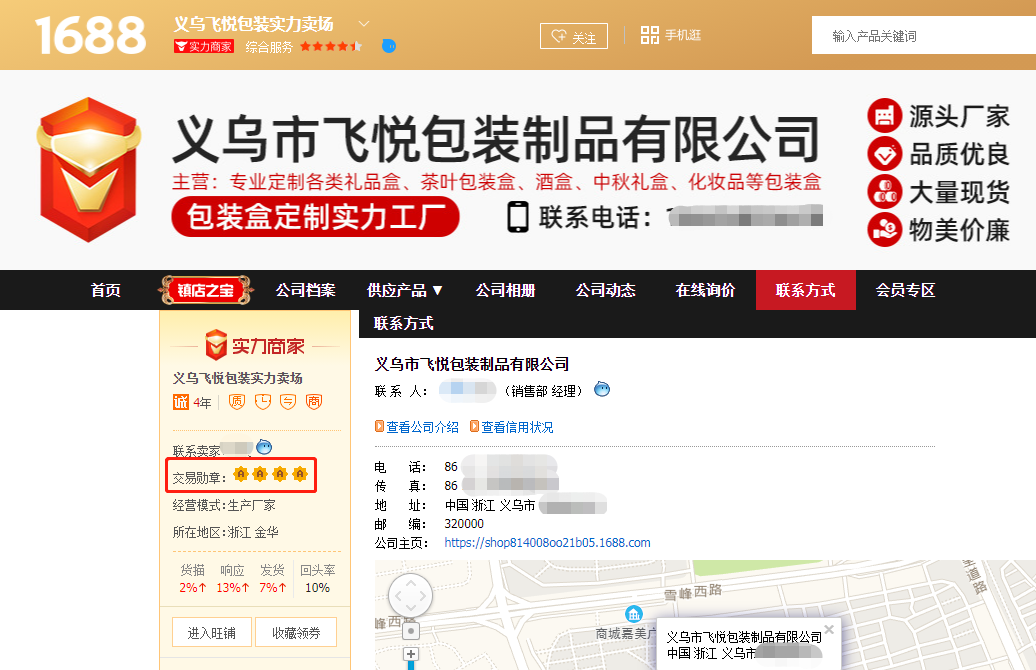Open the shop homepage URL link
The image size is (1036, 670).
548,542
